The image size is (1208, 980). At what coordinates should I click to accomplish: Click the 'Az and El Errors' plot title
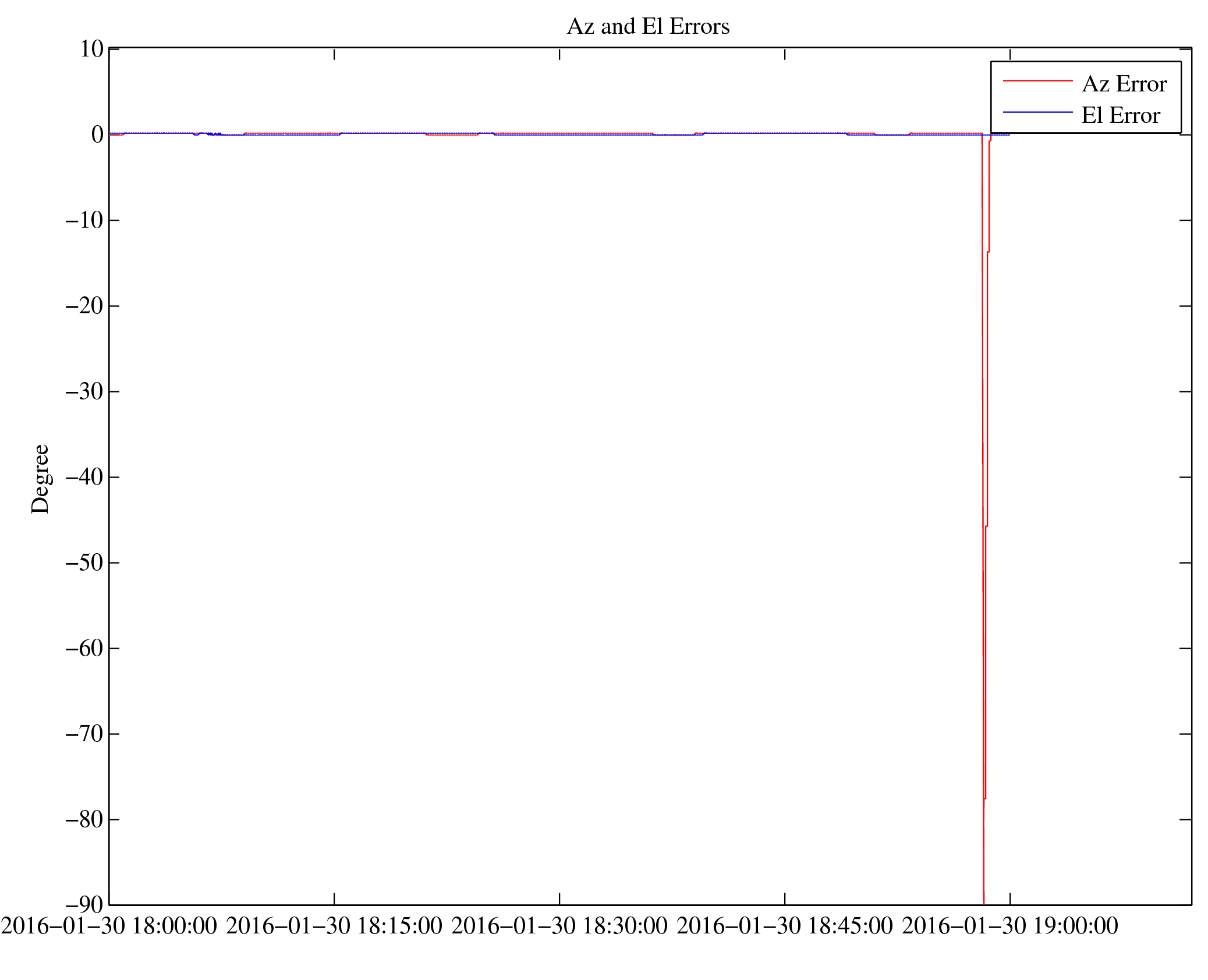647,27
